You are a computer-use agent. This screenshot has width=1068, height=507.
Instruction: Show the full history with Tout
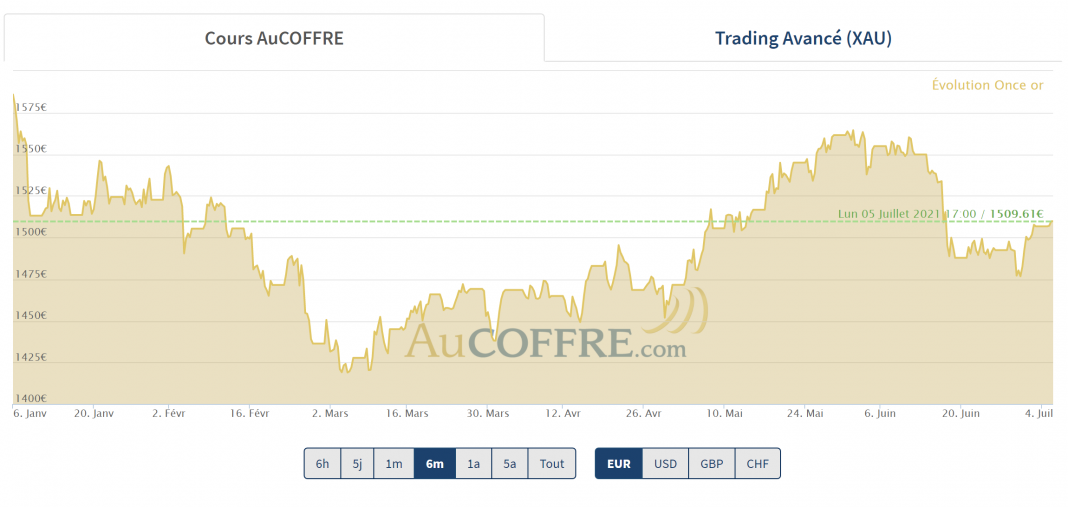(552, 463)
